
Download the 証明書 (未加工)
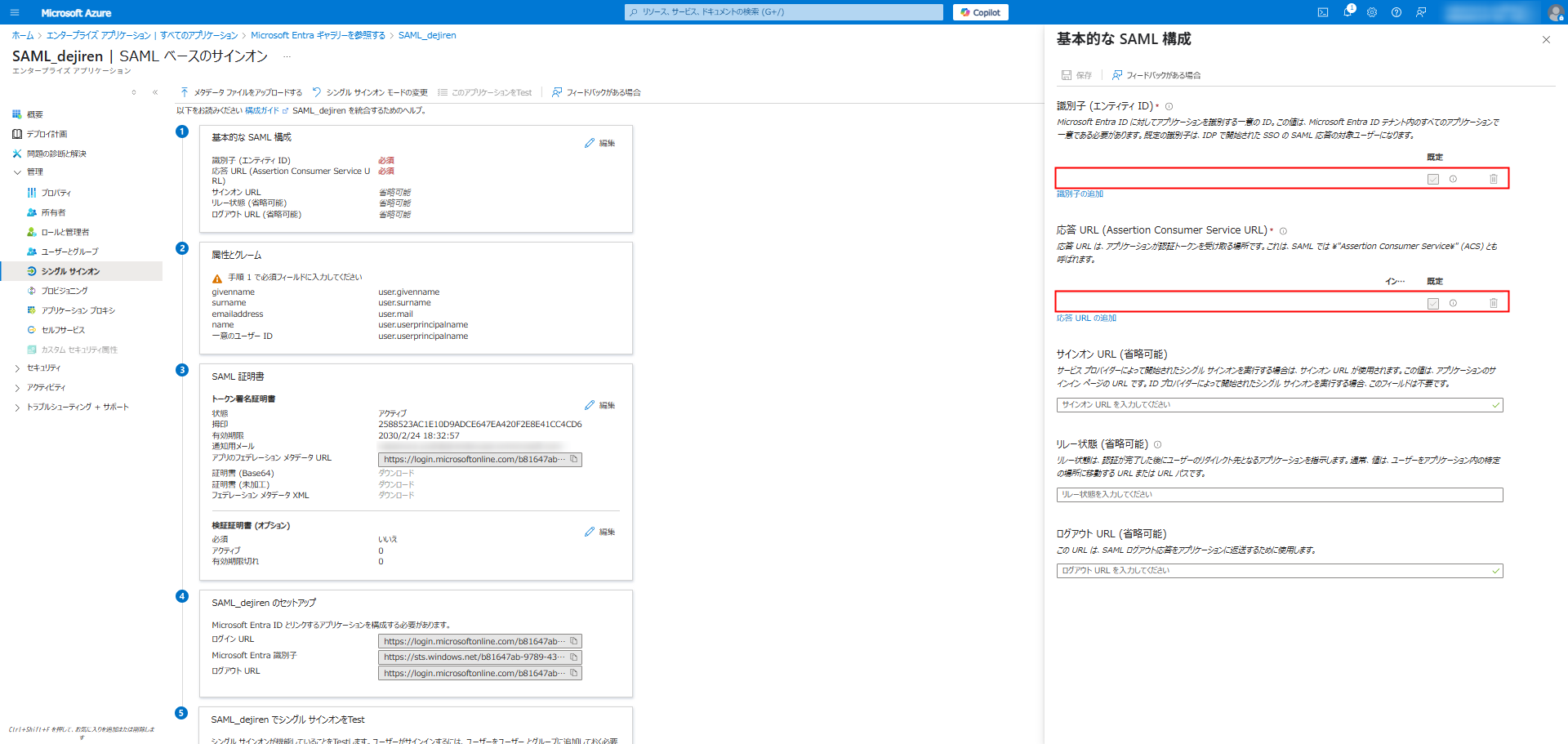pyautogui.click(x=396, y=484)
